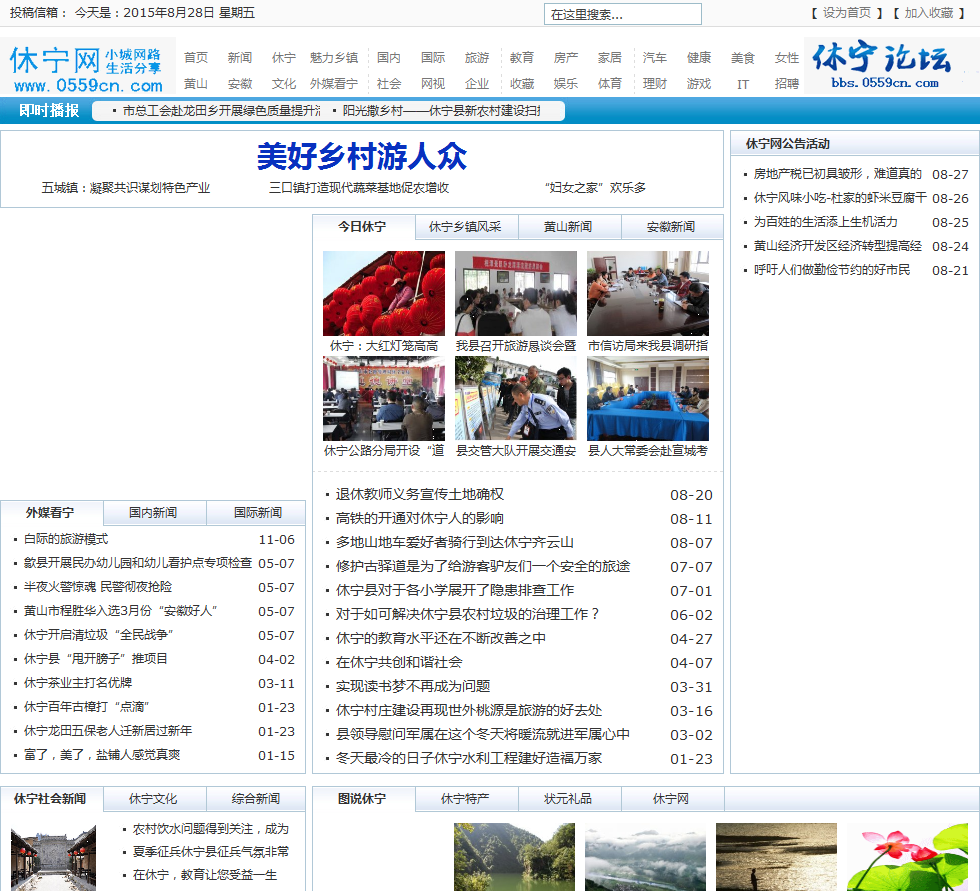Switch to 休宁社会新闻 tab
980x891 pixels.
(x=51, y=799)
